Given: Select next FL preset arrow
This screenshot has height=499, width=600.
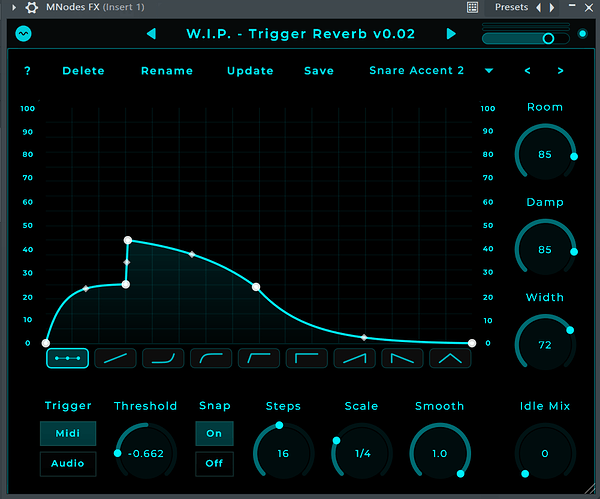Looking at the screenshot, I should click(552, 7).
